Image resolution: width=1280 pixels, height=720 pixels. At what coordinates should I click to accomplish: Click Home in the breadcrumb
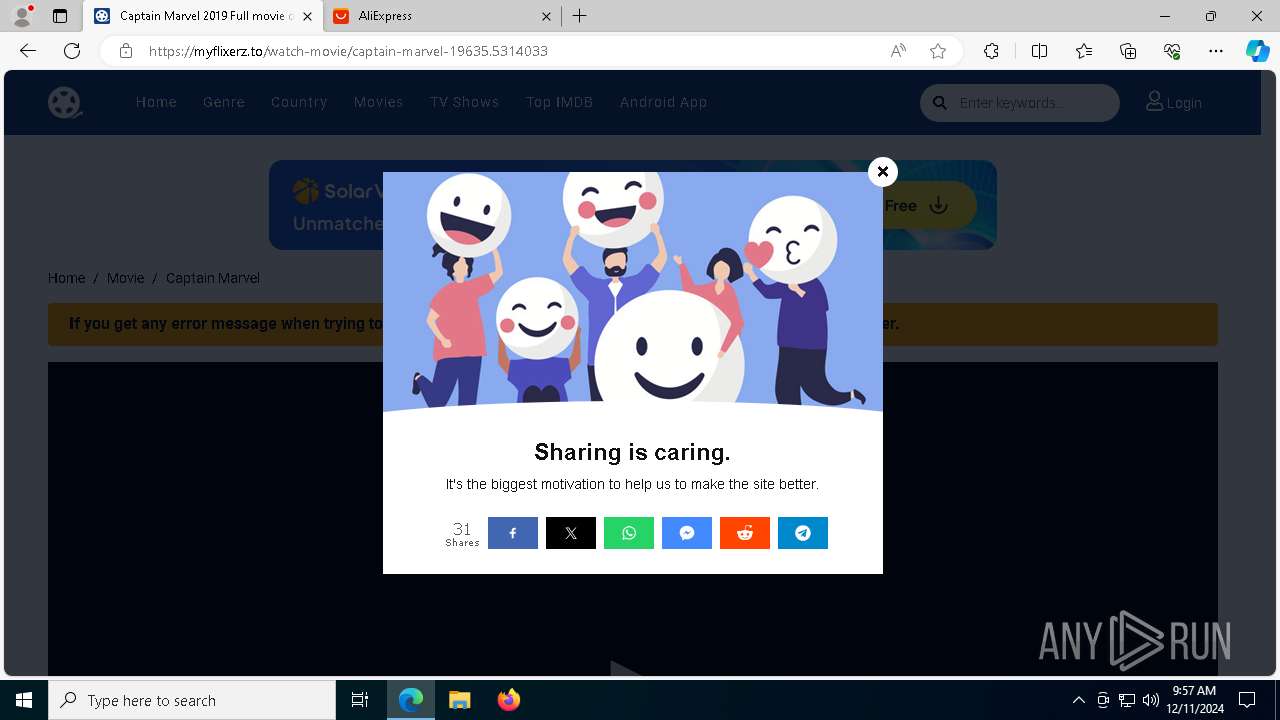pos(66,278)
